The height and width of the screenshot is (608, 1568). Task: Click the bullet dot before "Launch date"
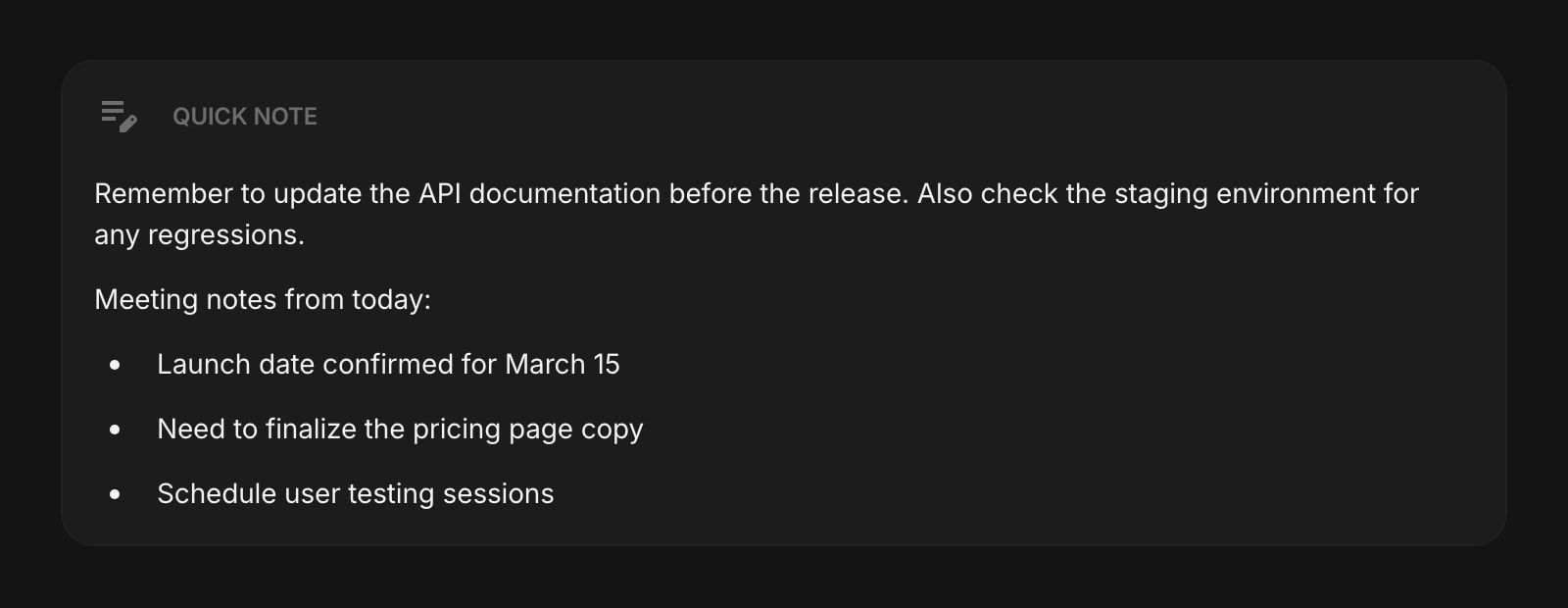(x=115, y=365)
